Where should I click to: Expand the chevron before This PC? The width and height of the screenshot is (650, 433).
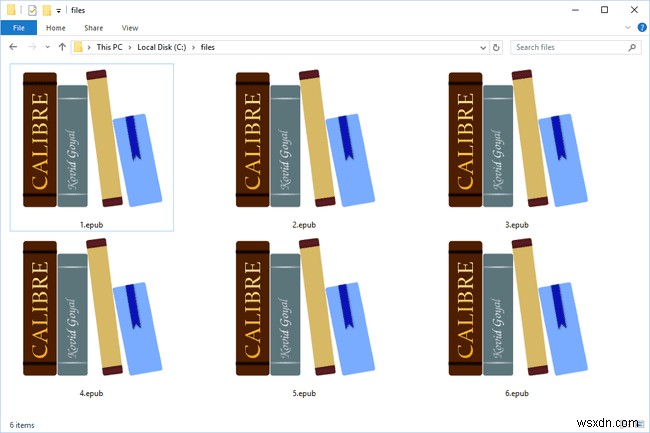pos(89,47)
